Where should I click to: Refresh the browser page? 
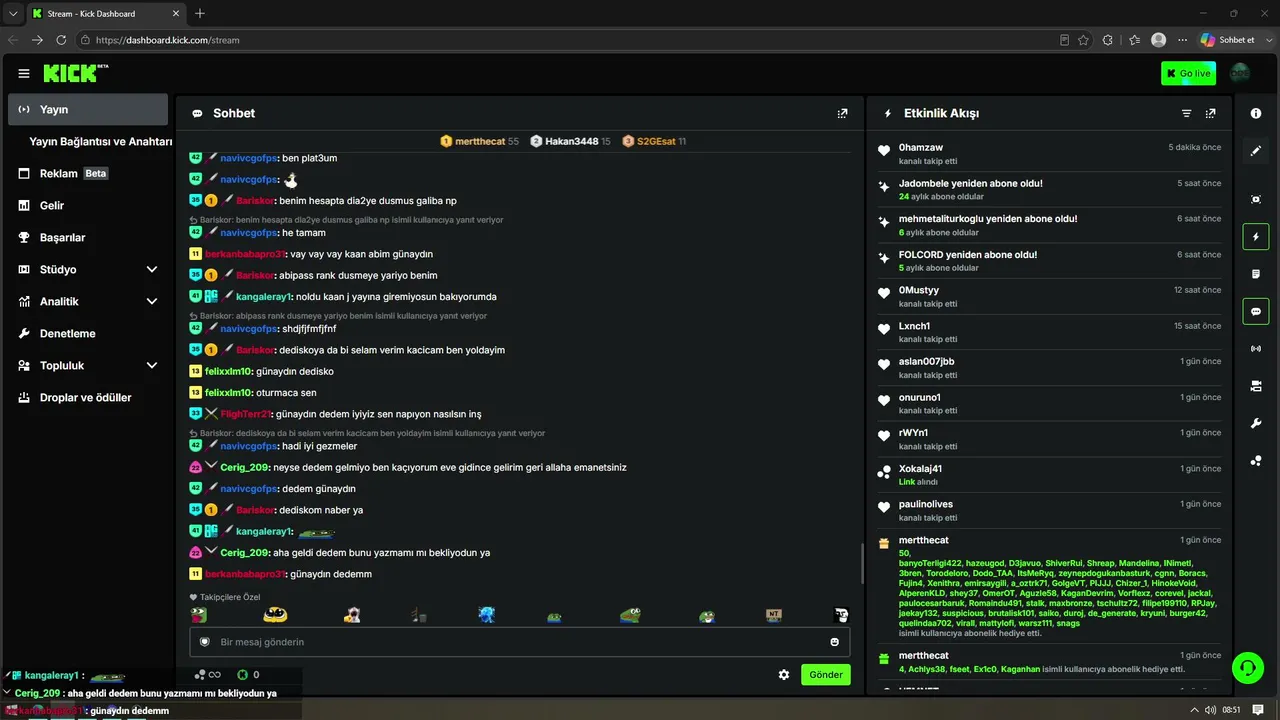click(x=61, y=40)
